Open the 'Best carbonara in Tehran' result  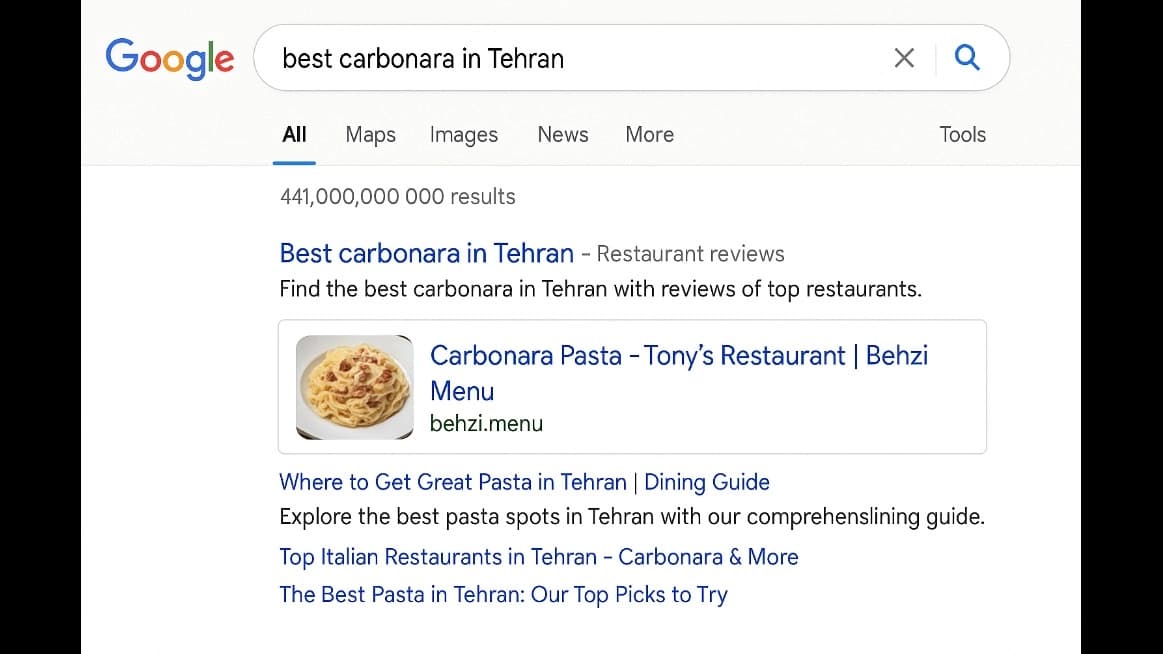(426, 254)
